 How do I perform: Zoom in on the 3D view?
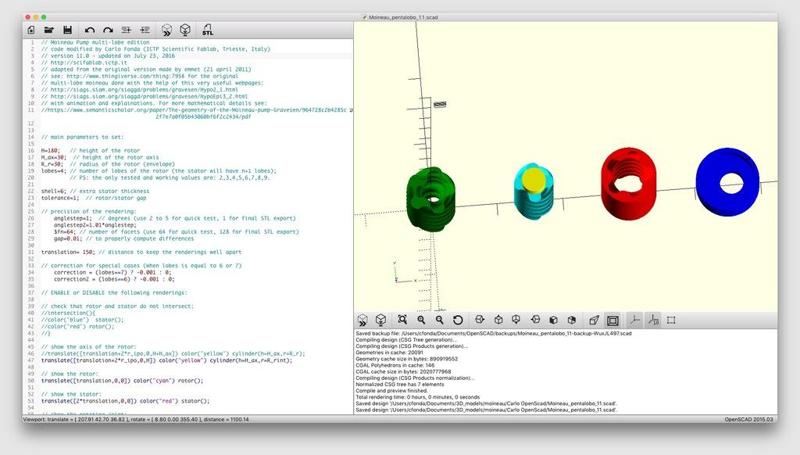click(421, 320)
